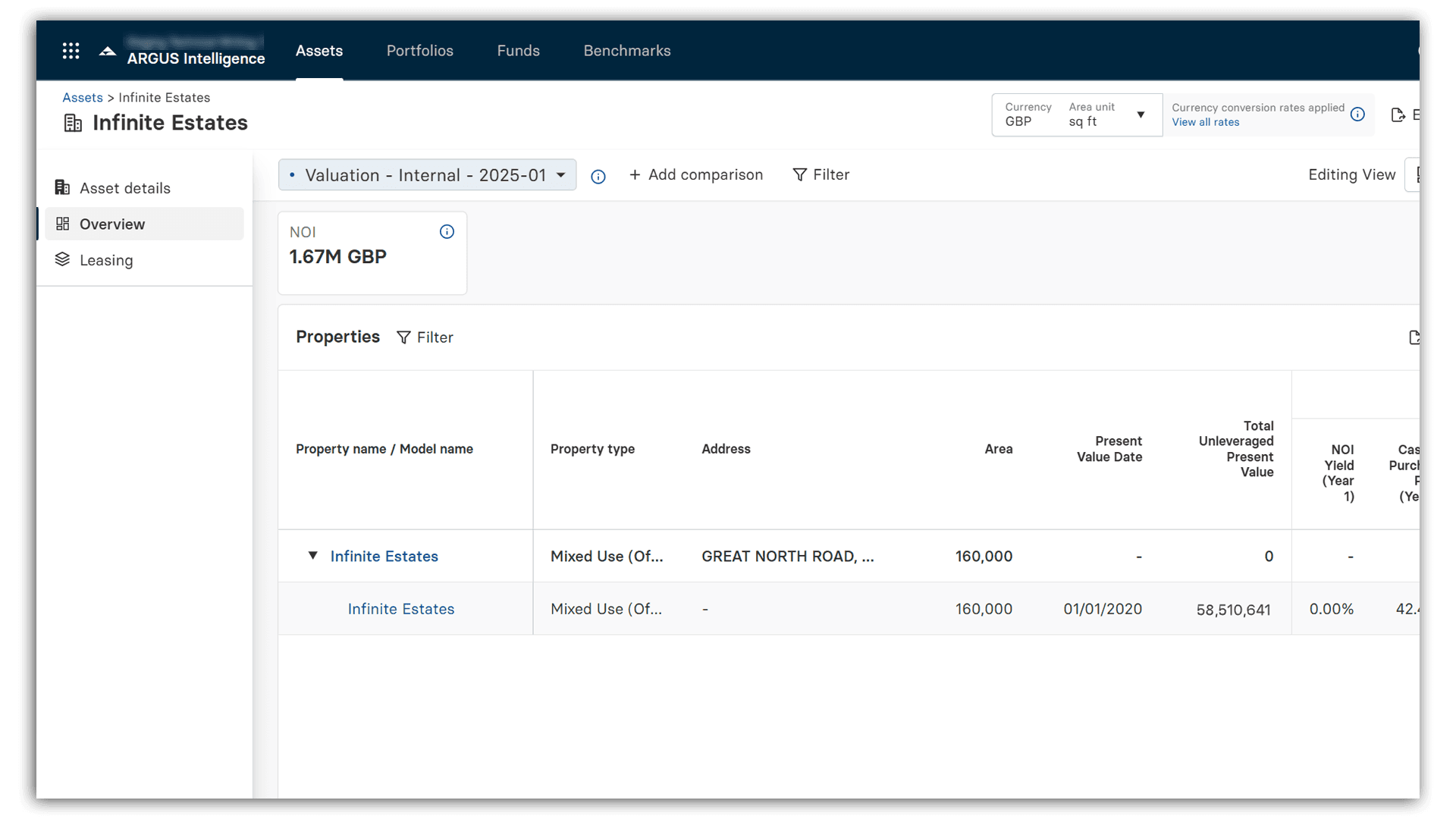Viewport: 1456px width, 819px height.
Task: Click the View all rates link
Action: click(x=1205, y=121)
